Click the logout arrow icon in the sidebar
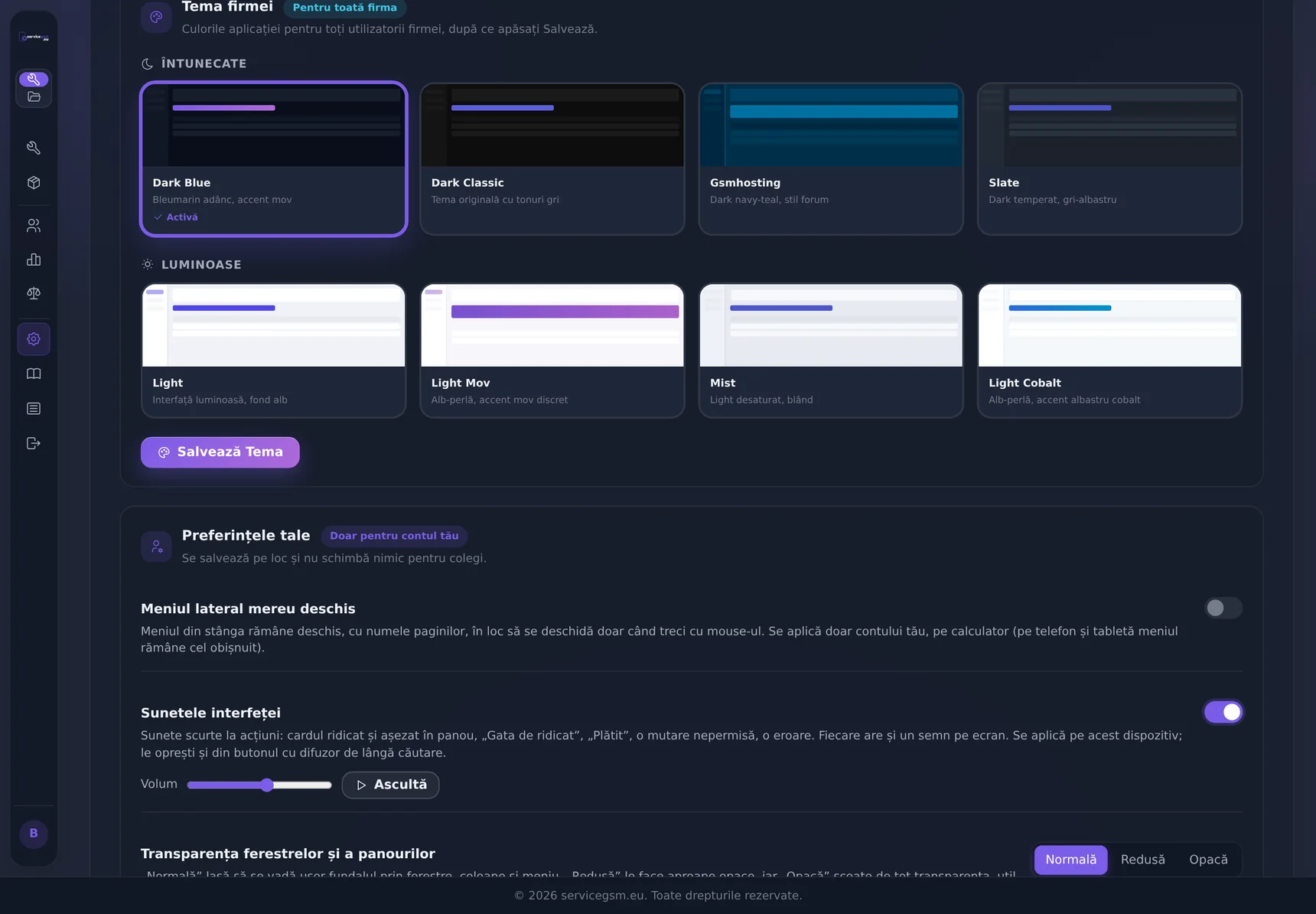Viewport: 1316px width, 914px height. point(34,443)
